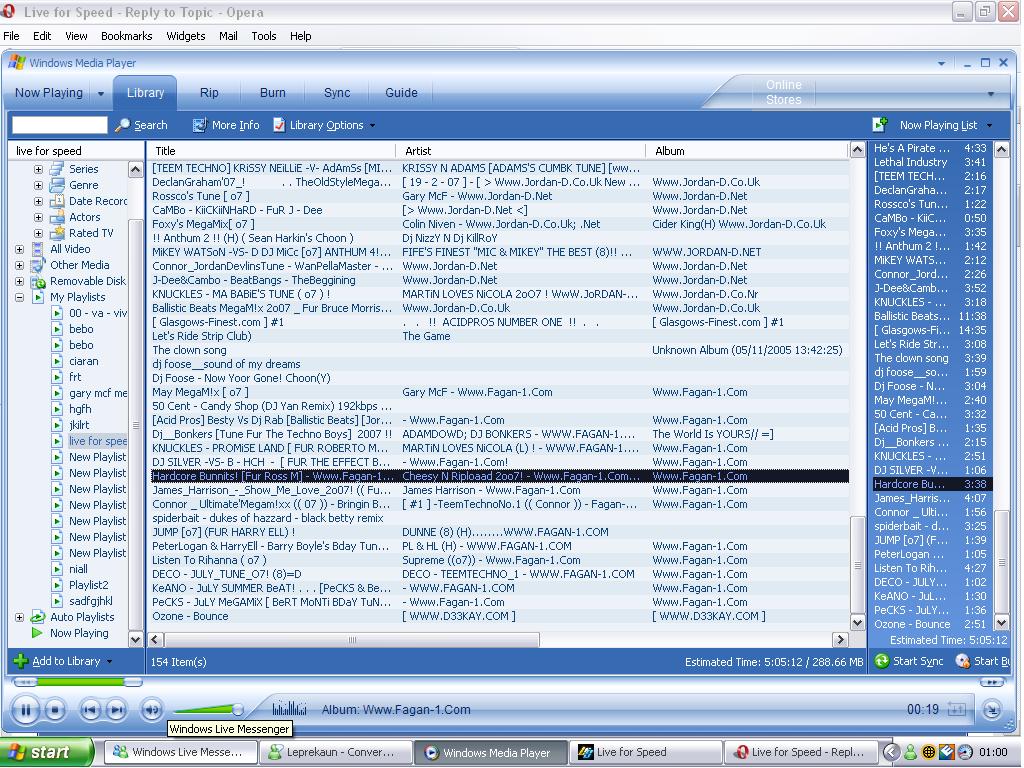
Task: Switch to Live for Speed taskbar game item
Action: [x=647, y=752]
